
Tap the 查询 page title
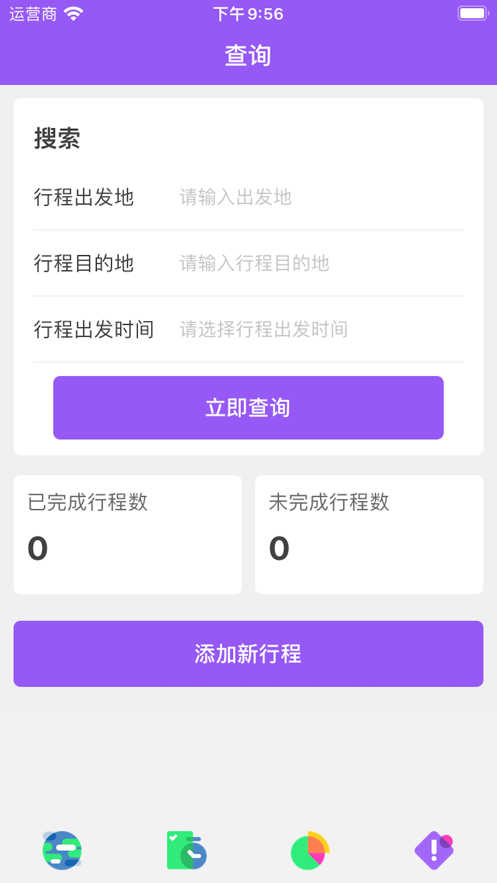(248, 56)
